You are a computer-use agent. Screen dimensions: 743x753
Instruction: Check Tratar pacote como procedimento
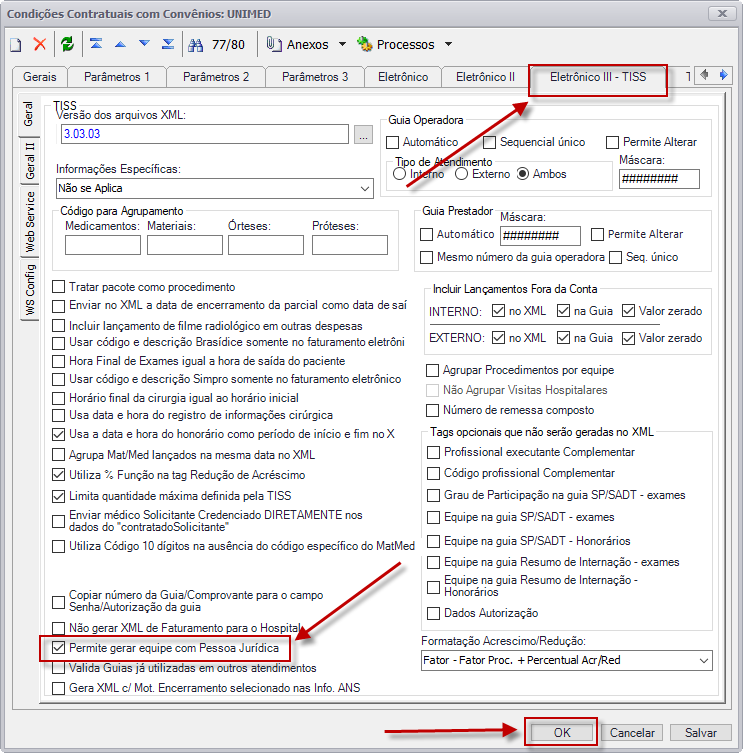point(59,287)
